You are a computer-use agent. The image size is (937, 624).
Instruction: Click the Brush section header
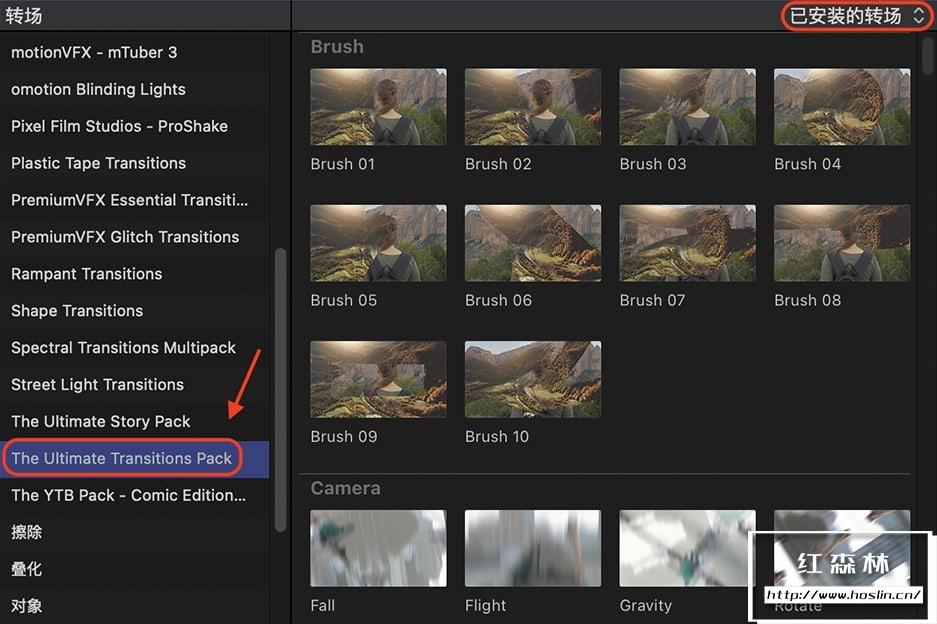[337, 47]
